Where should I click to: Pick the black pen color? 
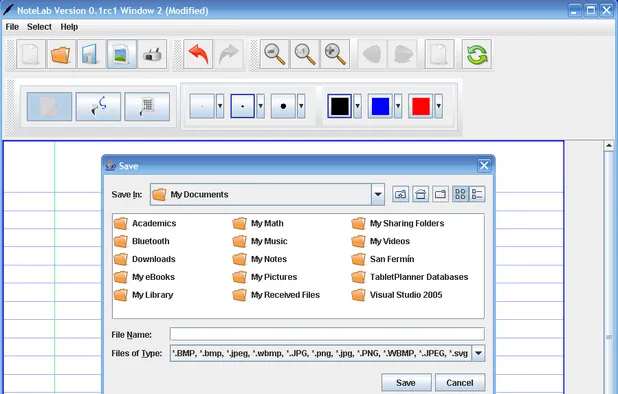click(340, 106)
